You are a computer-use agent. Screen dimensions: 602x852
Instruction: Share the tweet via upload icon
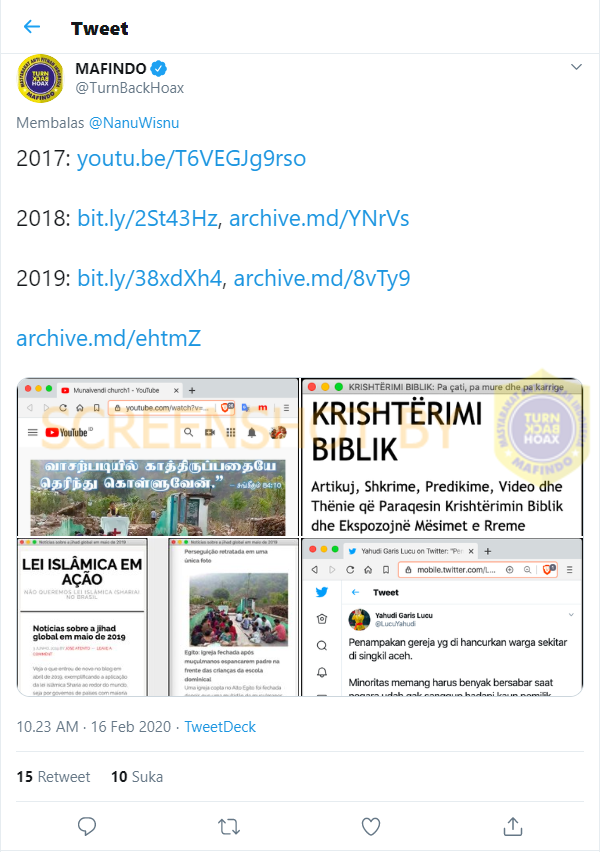[x=513, y=826]
